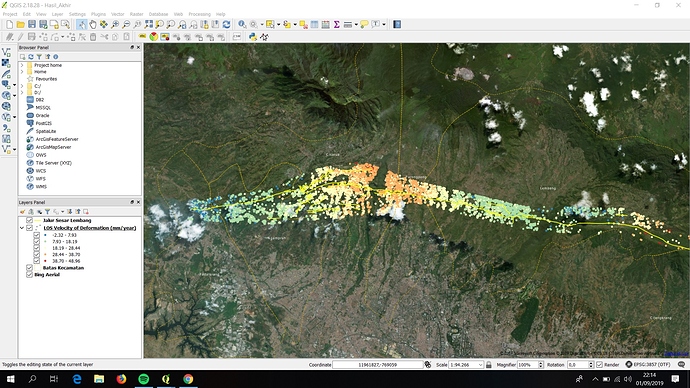Viewport: 690px width, 388px height.
Task: Select the Map Tips icon
Action: (x=364, y=25)
